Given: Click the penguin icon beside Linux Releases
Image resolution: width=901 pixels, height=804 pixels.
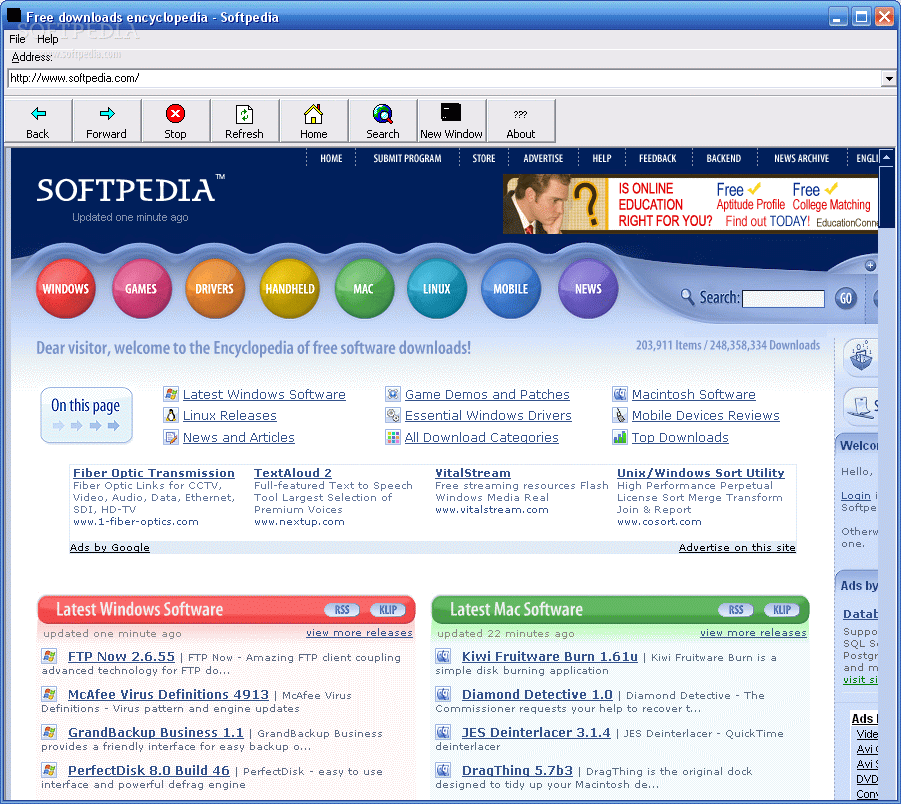Looking at the screenshot, I should [x=171, y=415].
